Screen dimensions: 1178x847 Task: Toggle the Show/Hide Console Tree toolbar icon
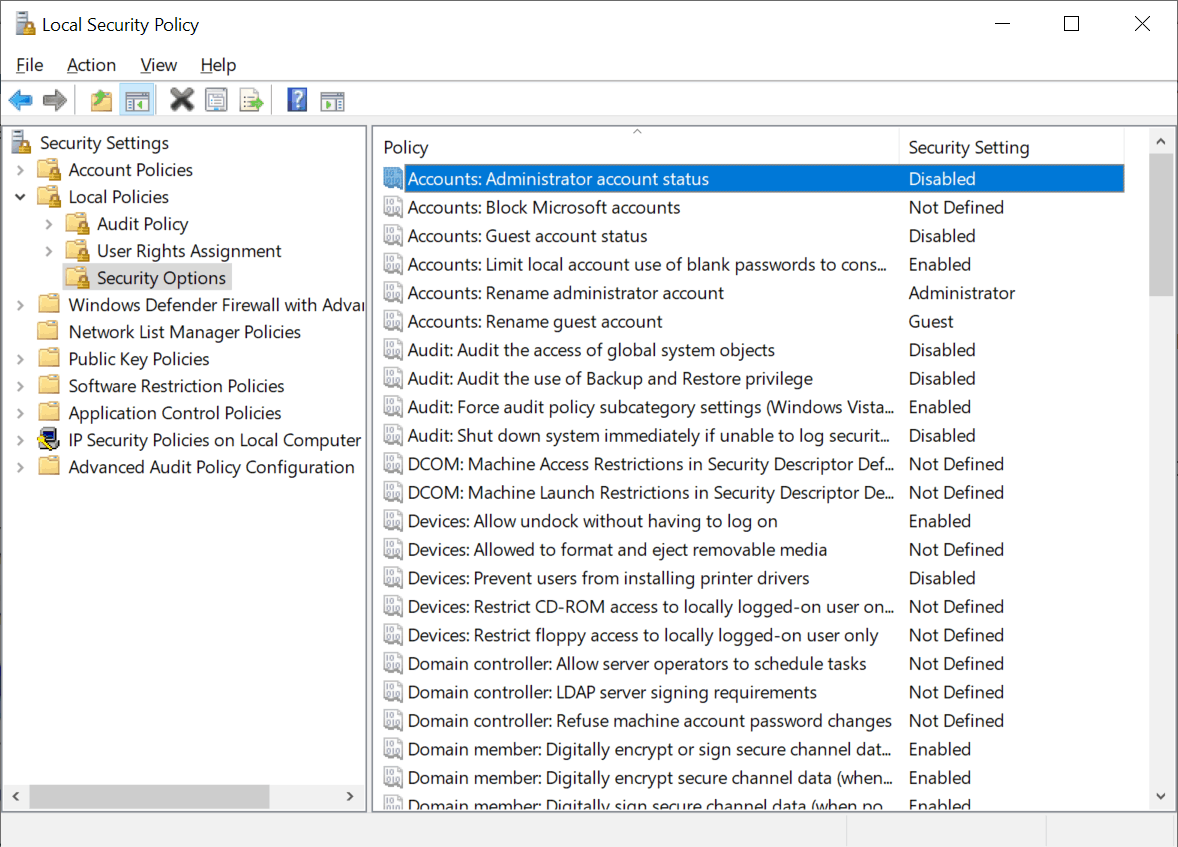pos(137,99)
